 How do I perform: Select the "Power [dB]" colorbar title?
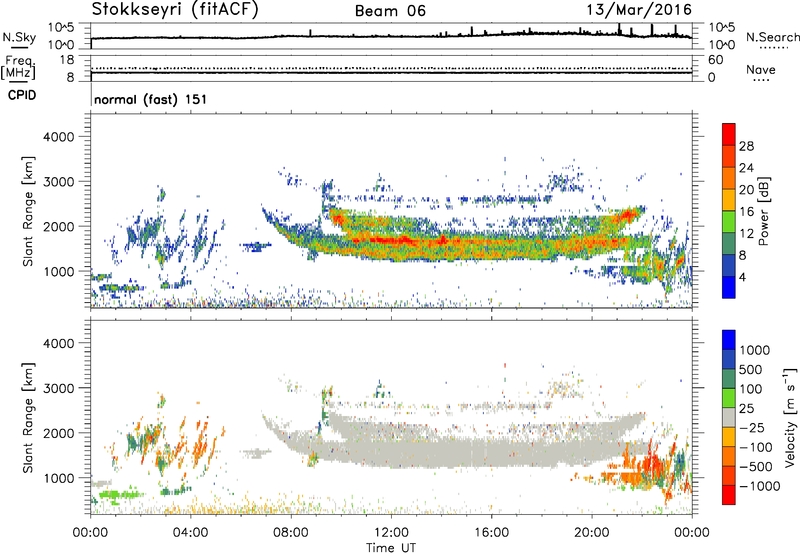tap(764, 211)
